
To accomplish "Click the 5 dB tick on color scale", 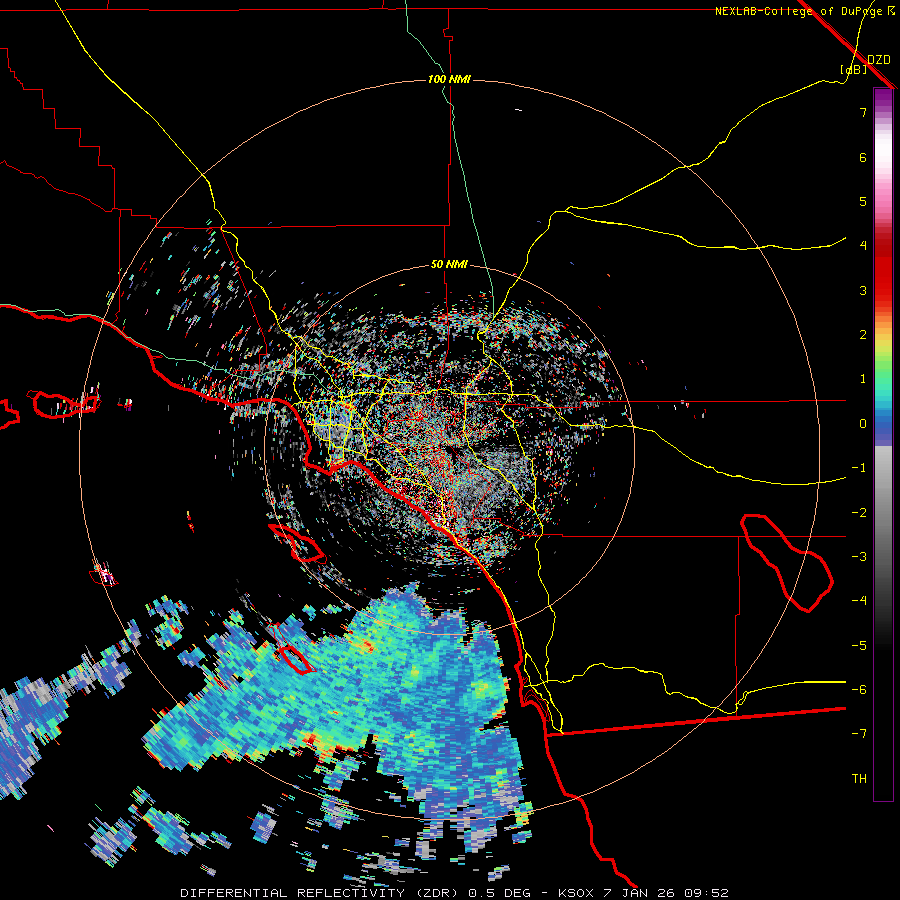I will [x=863, y=201].
